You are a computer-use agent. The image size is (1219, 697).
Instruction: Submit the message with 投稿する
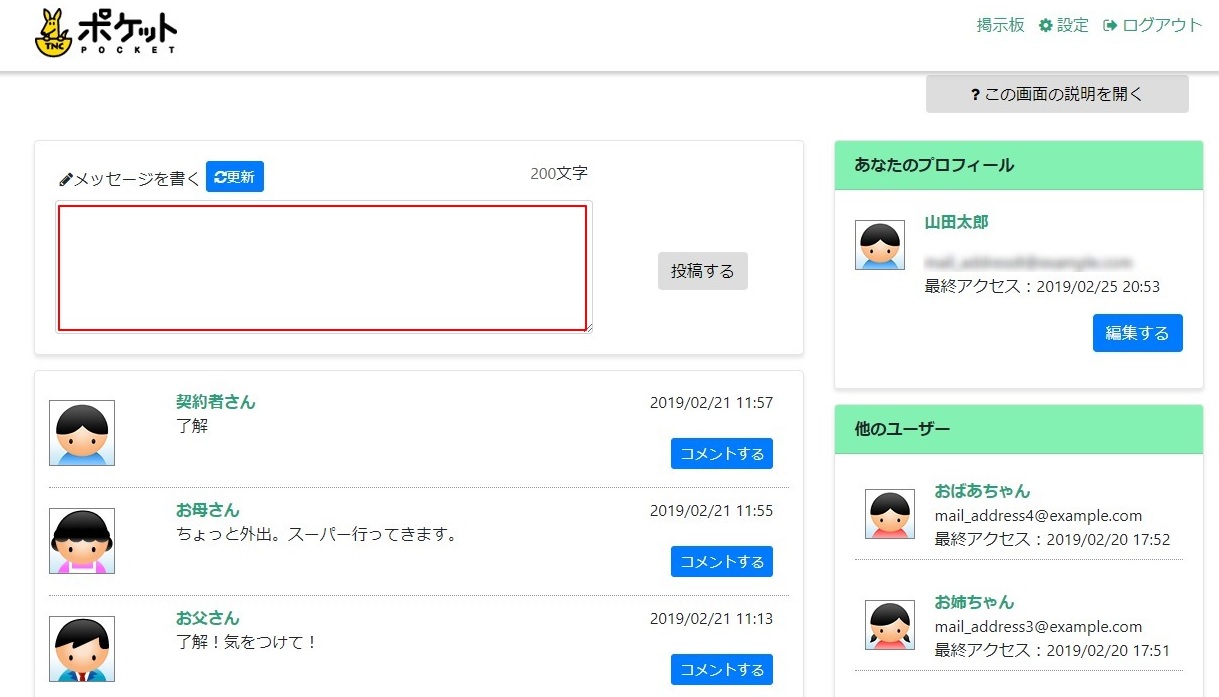(x=702, y=271)
